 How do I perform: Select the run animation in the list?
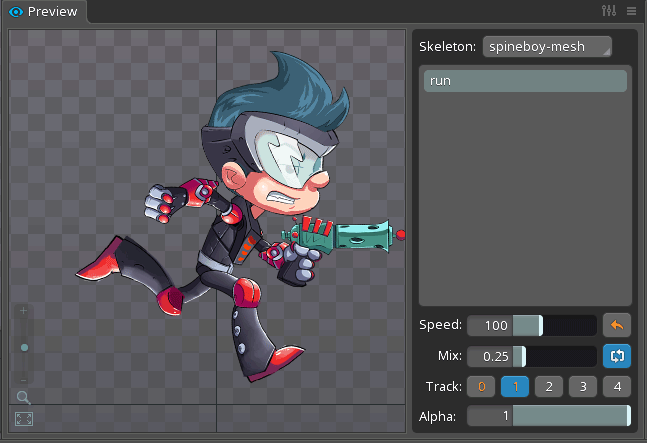[525, 81]
